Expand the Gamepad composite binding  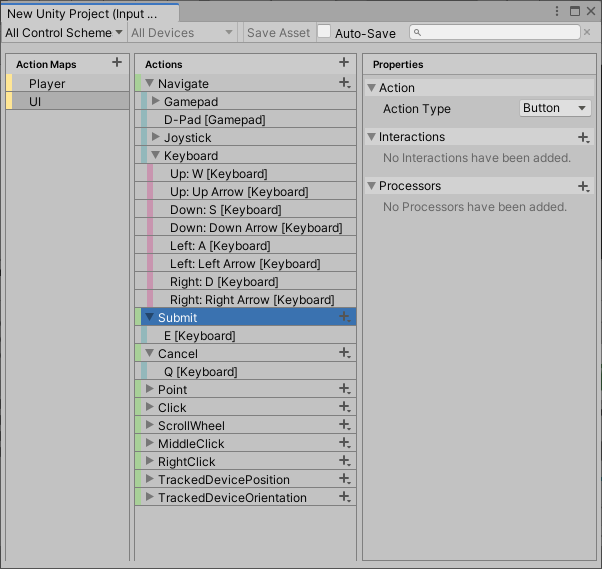click(x=155, y=101)
